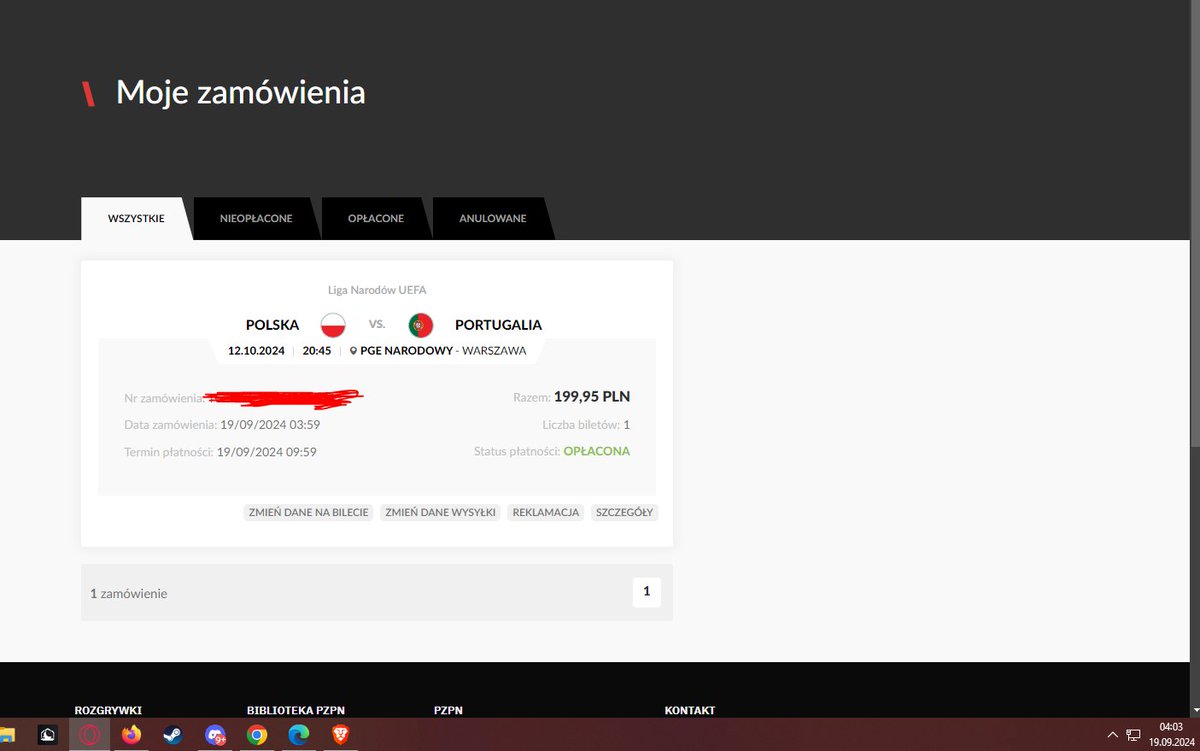Open File Explorer on the taskbar

pyautogui.click(x=8, y=735)
